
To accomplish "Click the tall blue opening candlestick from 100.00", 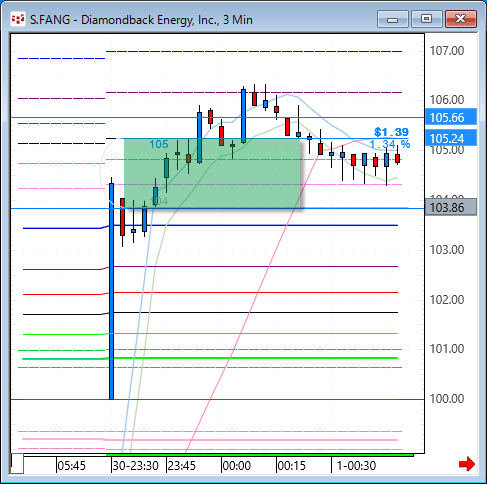I will click(x=112, y=291).
